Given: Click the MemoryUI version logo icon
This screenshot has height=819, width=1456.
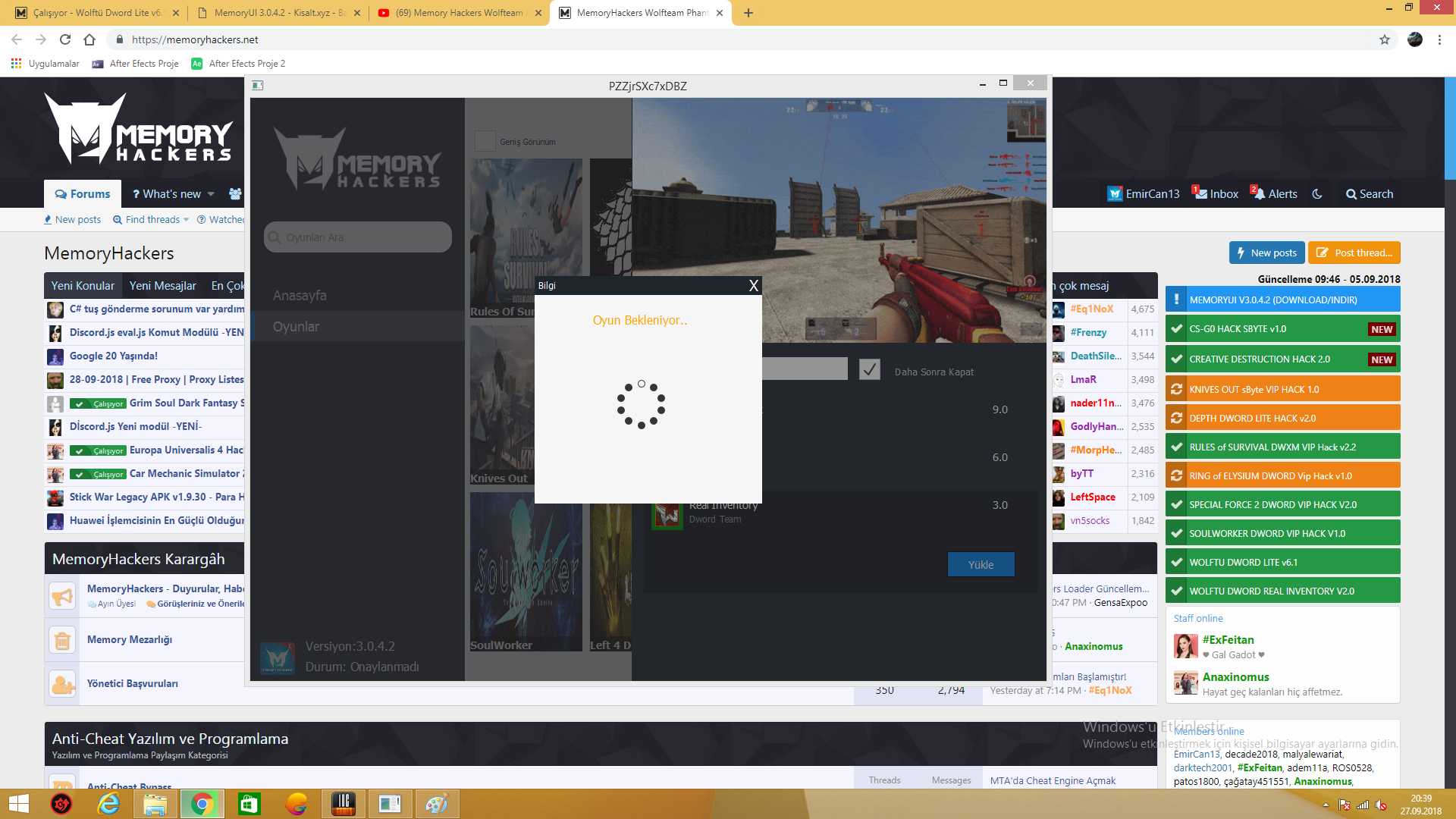Looking at the screenshot, I should click(x=278, y=657).
